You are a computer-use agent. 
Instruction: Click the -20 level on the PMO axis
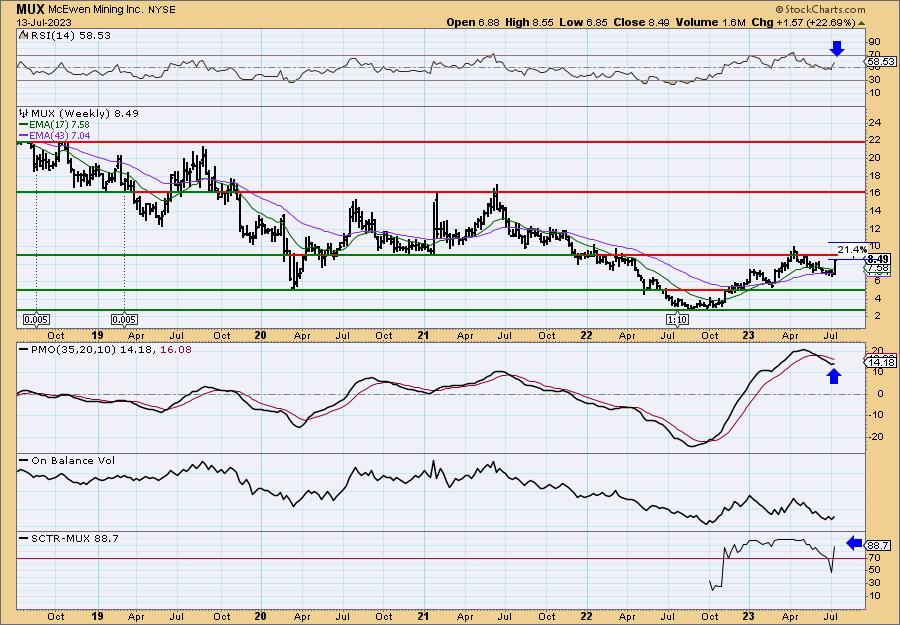[x=876, y=437]
